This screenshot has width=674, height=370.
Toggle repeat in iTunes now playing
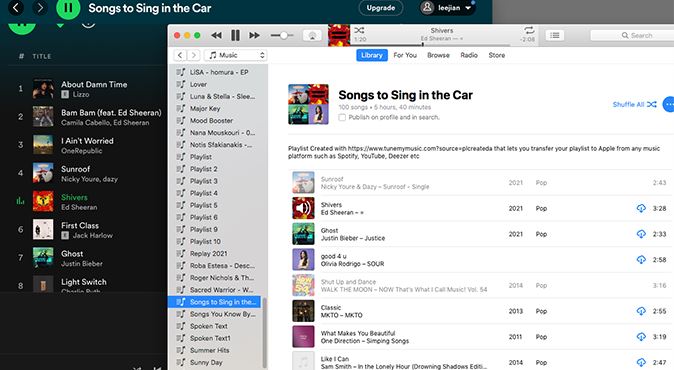(529, 30)
